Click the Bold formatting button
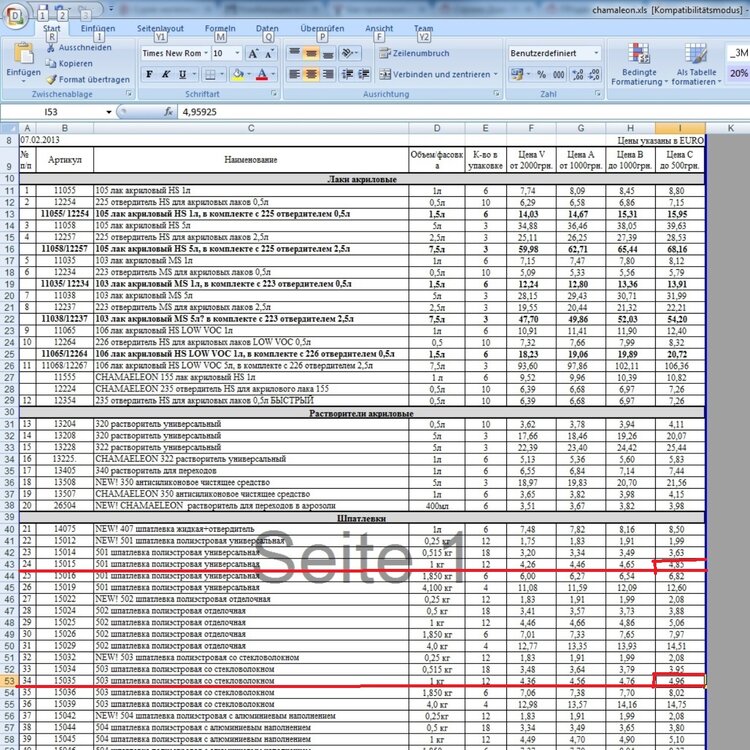 150,74
